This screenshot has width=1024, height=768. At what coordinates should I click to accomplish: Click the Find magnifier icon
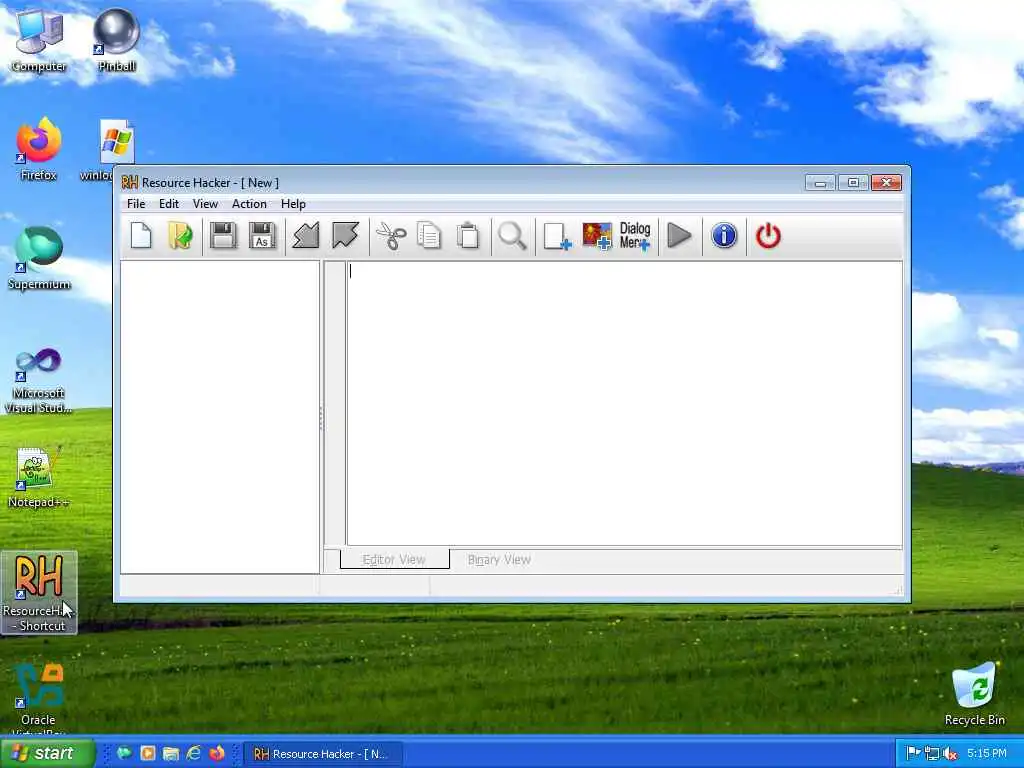click(x=512, y=236)
